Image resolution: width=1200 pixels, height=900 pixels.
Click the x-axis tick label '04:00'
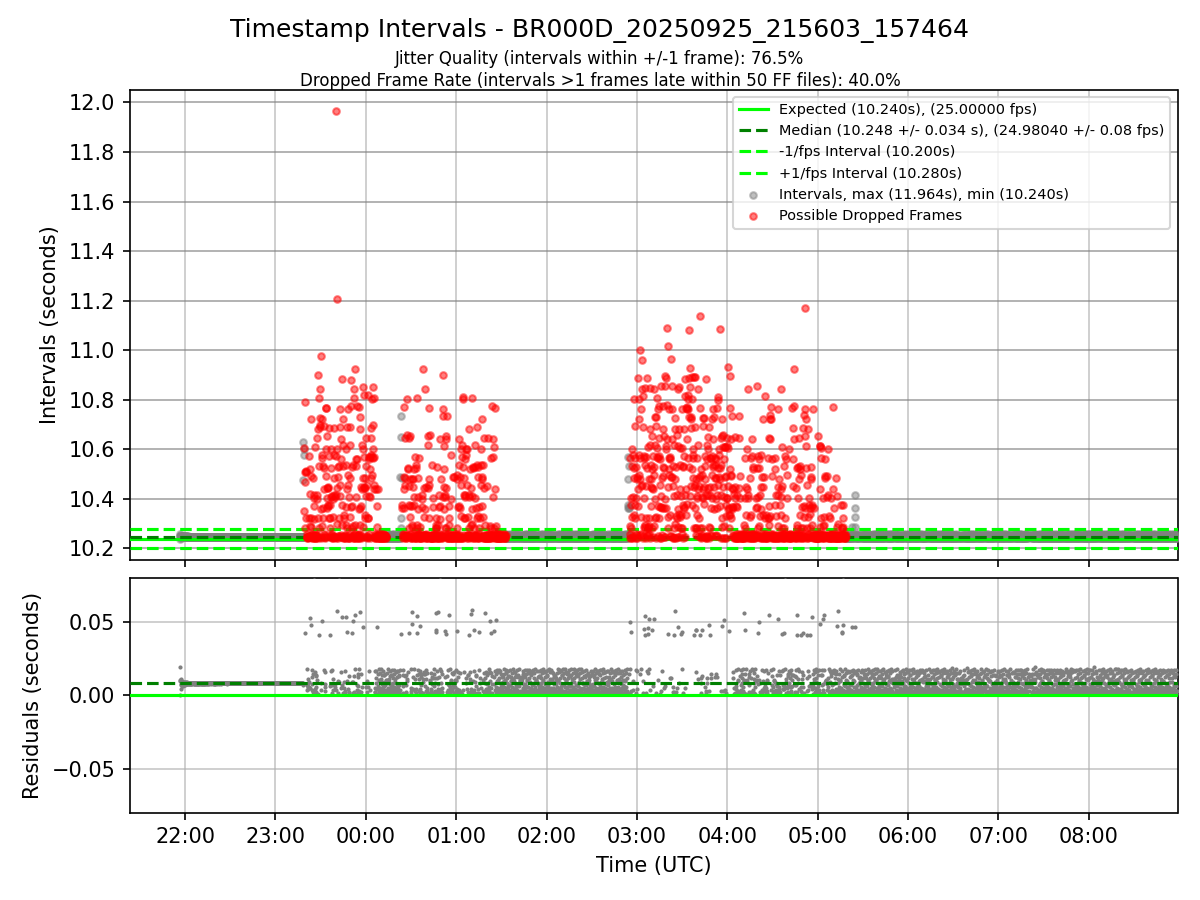tap(727, 834)
